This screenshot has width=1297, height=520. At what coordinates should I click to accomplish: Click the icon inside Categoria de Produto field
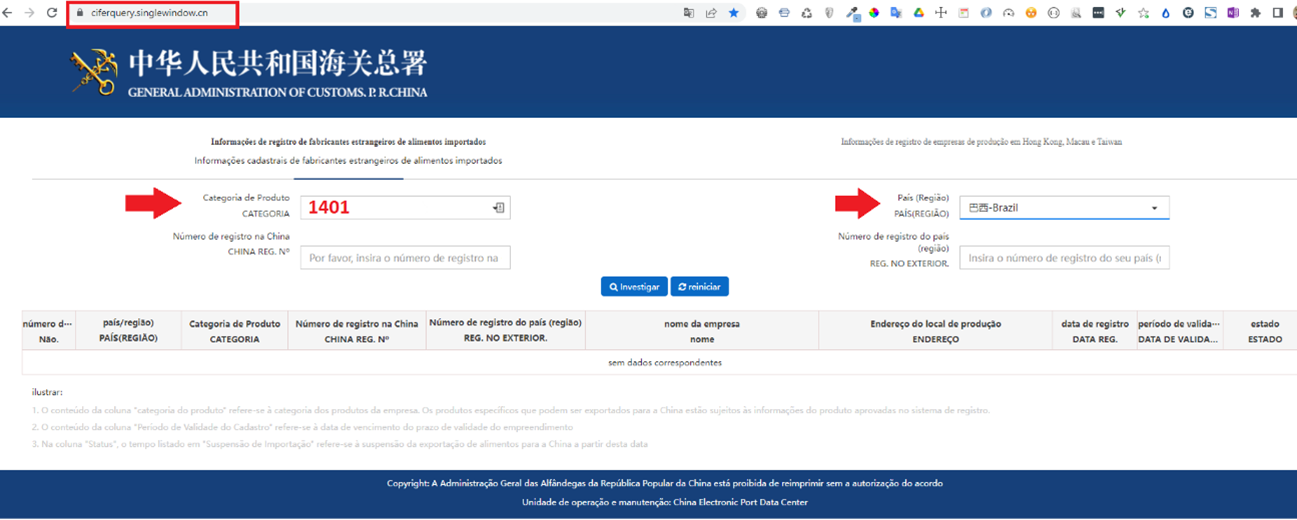point(498,208)
